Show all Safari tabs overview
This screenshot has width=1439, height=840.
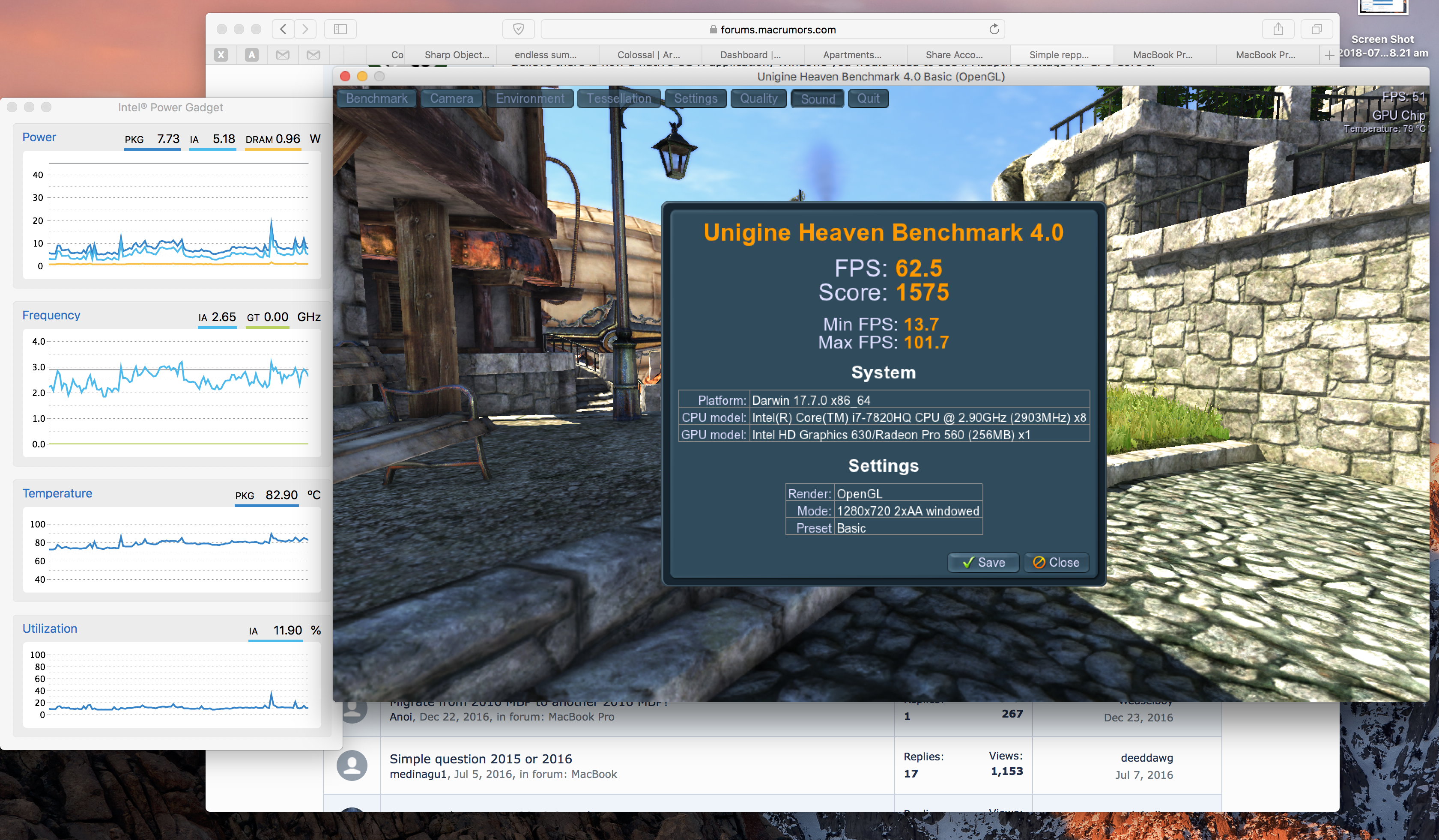(1317, 29)
